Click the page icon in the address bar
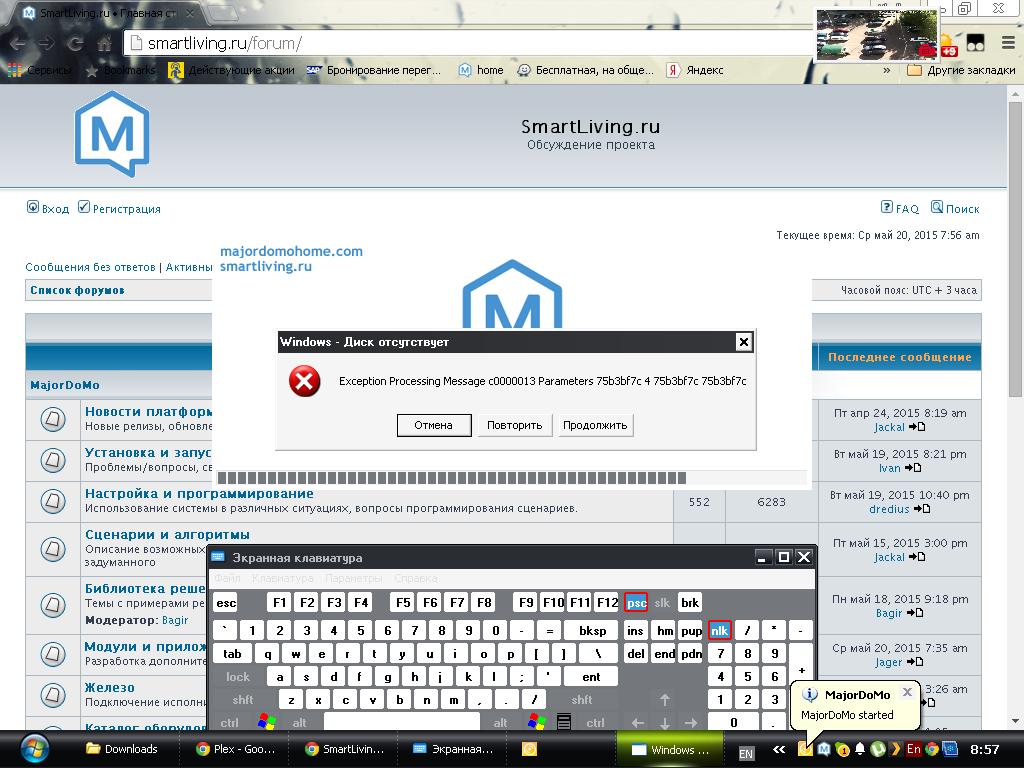Viewport: 1024px width, 768px height. coord(136,43)
